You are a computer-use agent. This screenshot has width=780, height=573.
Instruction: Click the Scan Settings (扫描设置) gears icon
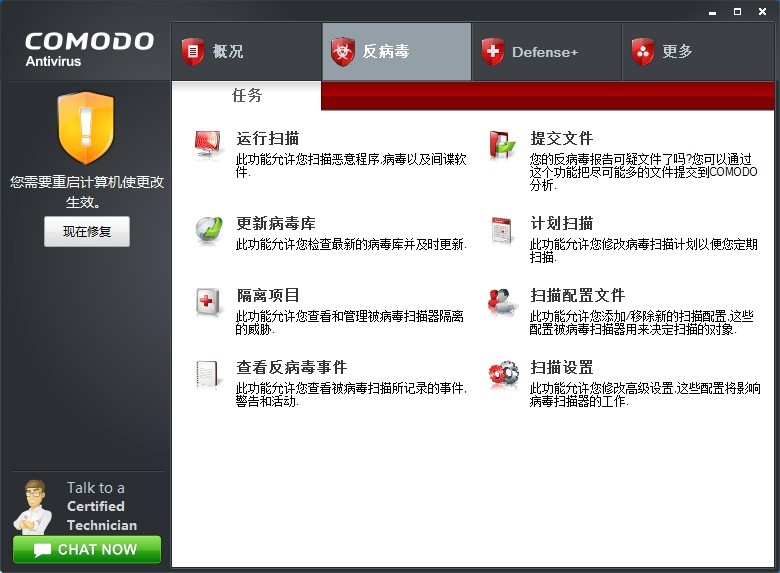pyautogui.click(x=502, y=374)
